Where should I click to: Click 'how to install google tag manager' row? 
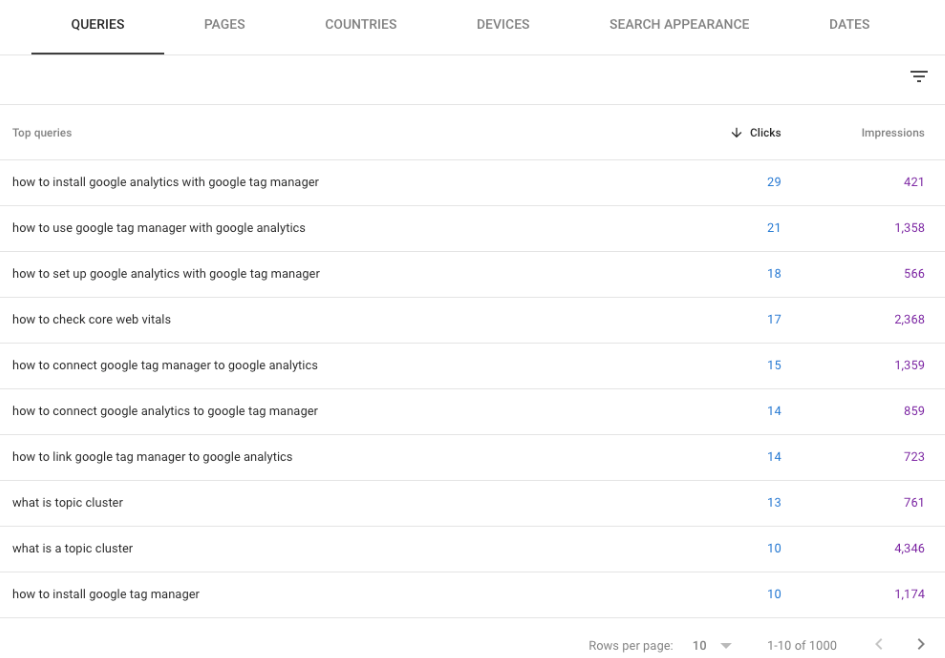click(472, 595)
